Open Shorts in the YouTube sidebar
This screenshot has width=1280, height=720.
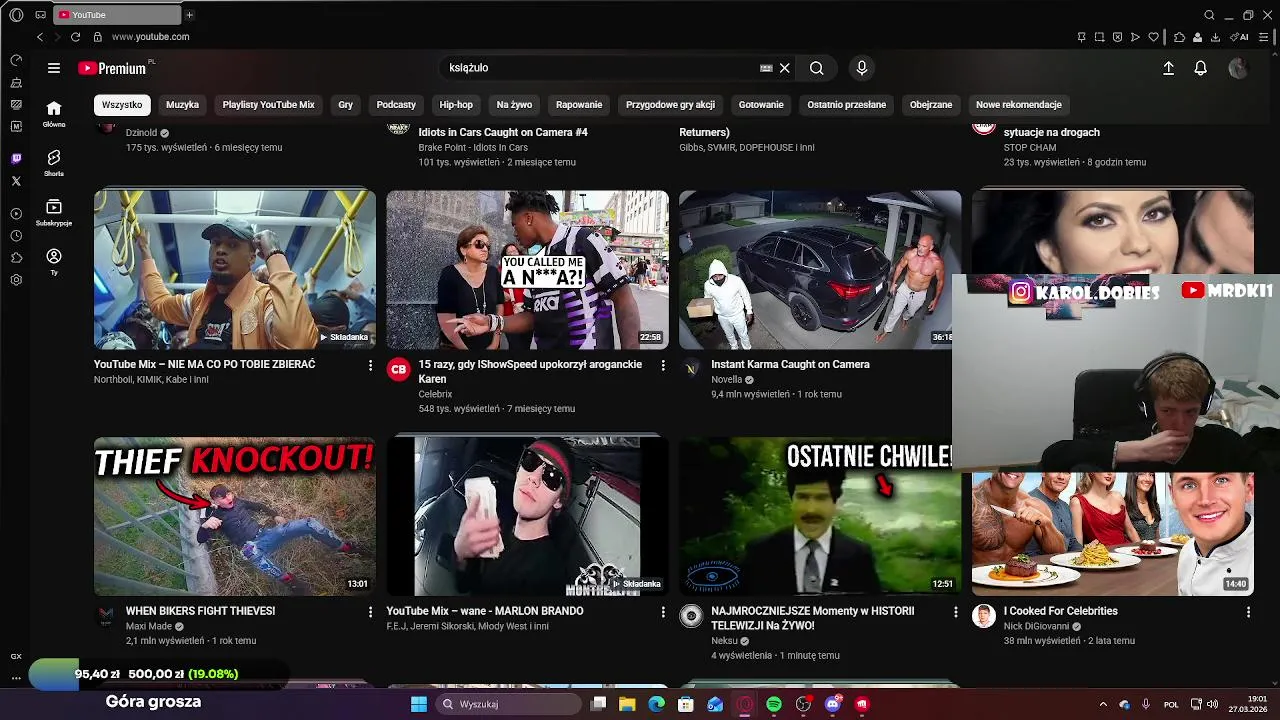pyautogui.click(x=54, y=163)
